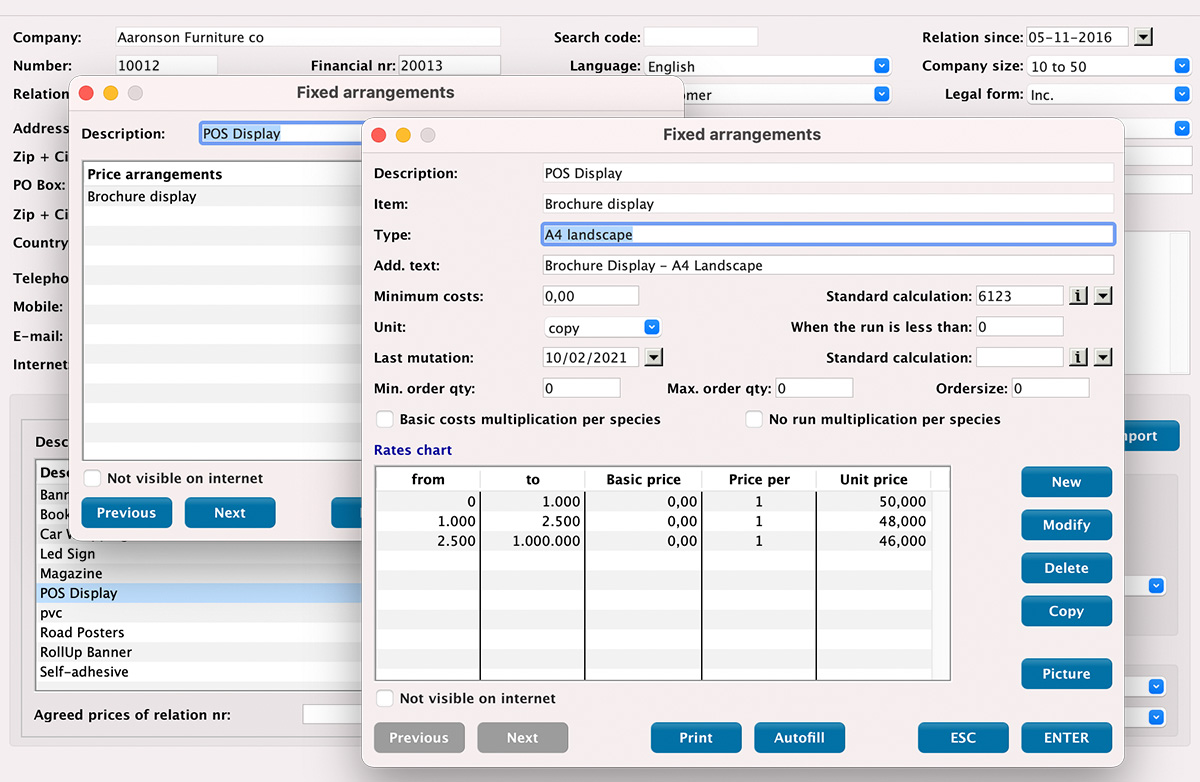The image size is (1200, 782).
Task: Click Agreed prices of relation nr field
Action: [332, 714]
